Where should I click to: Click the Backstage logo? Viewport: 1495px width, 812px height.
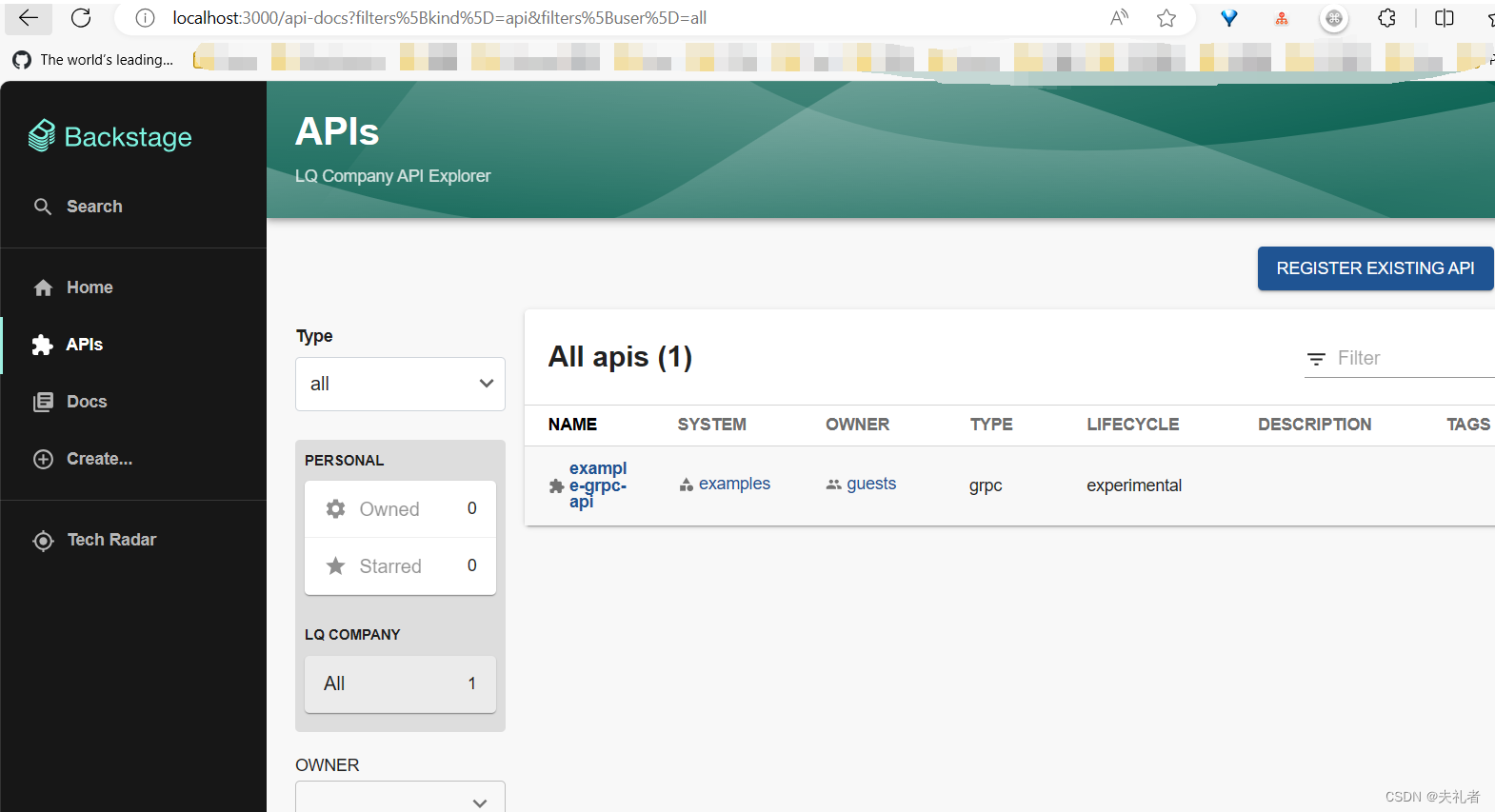[x=110, y=137]
